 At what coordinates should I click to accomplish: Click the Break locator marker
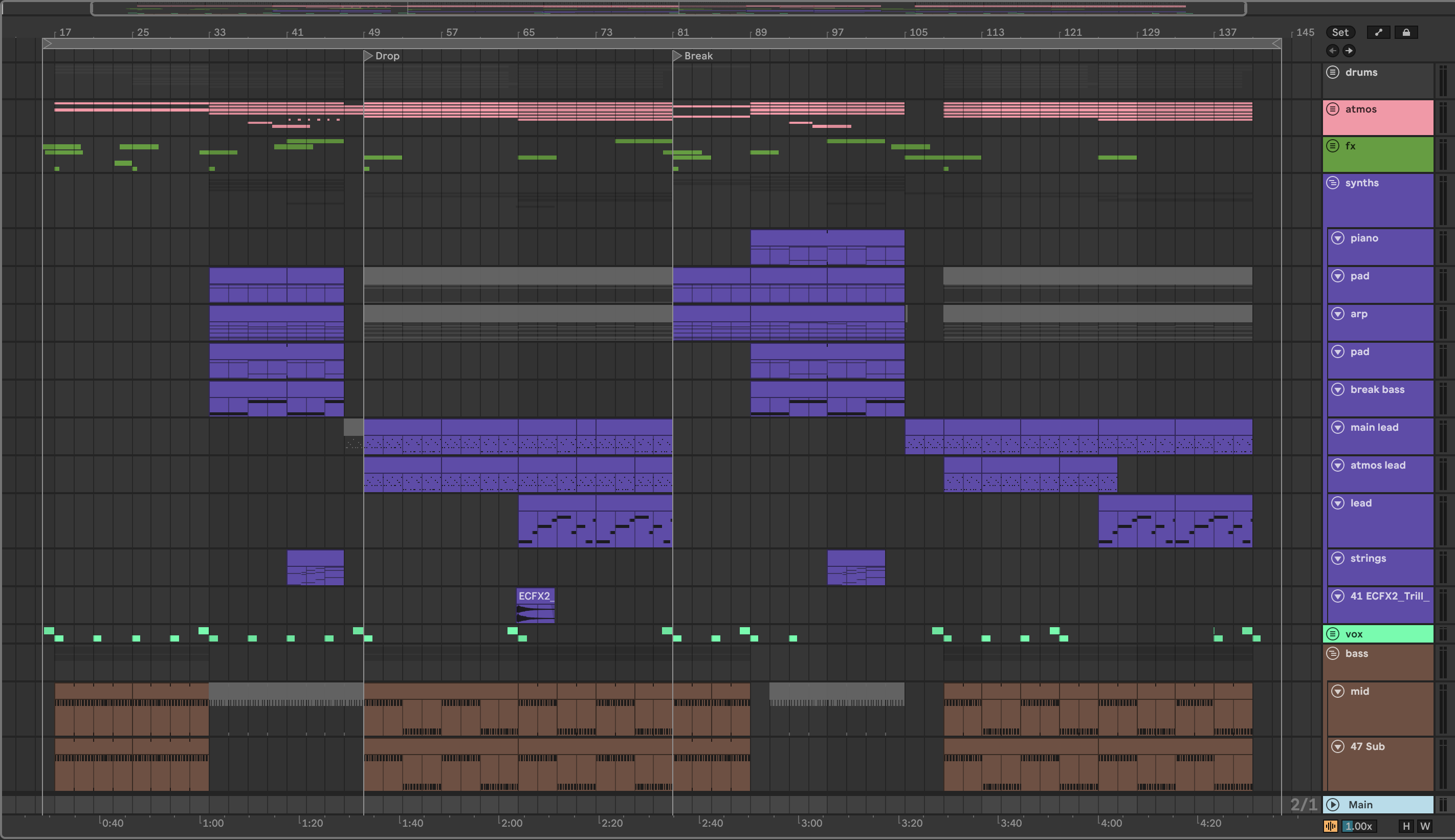tap(677, 56)
